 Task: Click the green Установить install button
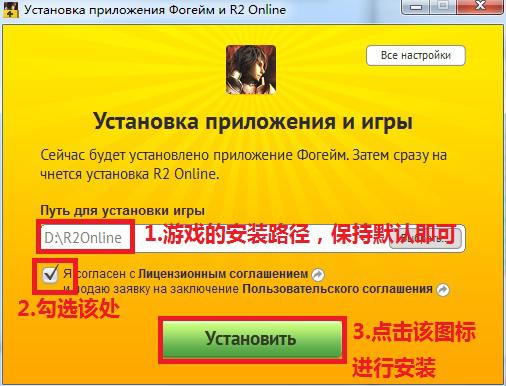(x=252, y=339)
